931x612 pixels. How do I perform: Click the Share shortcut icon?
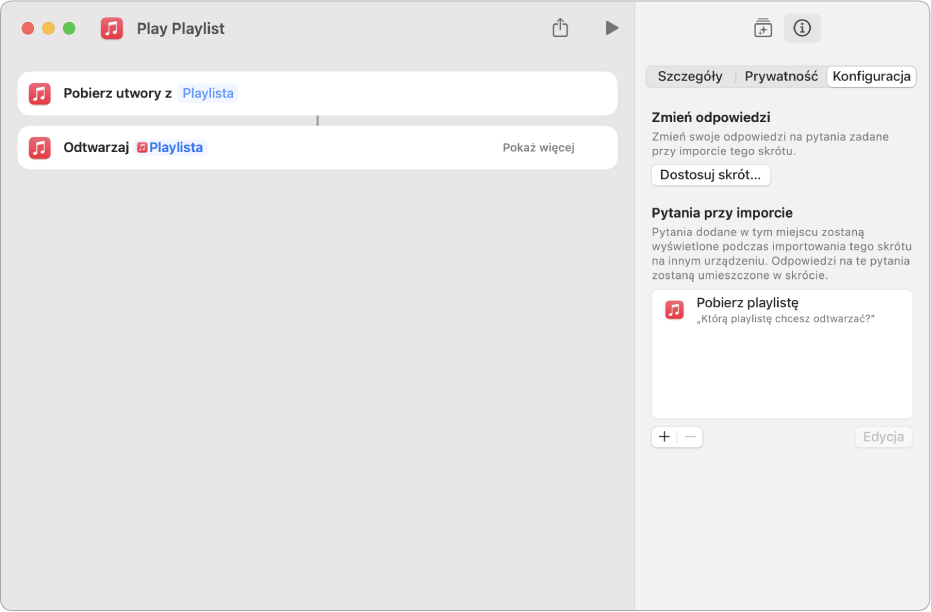[x=560, y=28]
